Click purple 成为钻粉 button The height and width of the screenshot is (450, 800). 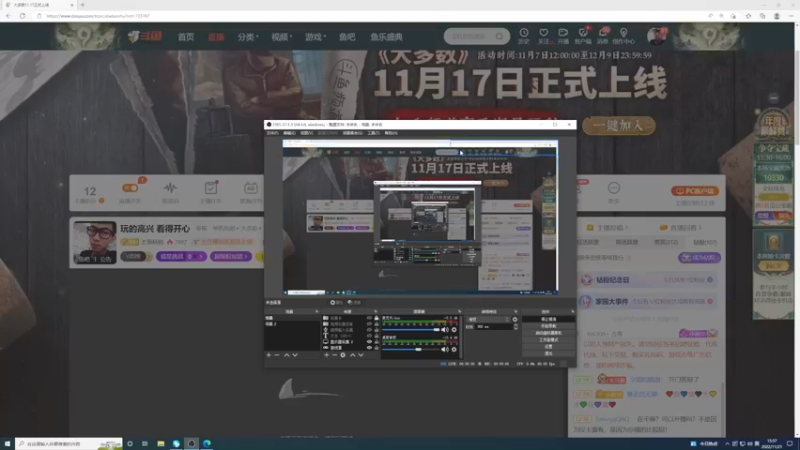coord(699,258)
